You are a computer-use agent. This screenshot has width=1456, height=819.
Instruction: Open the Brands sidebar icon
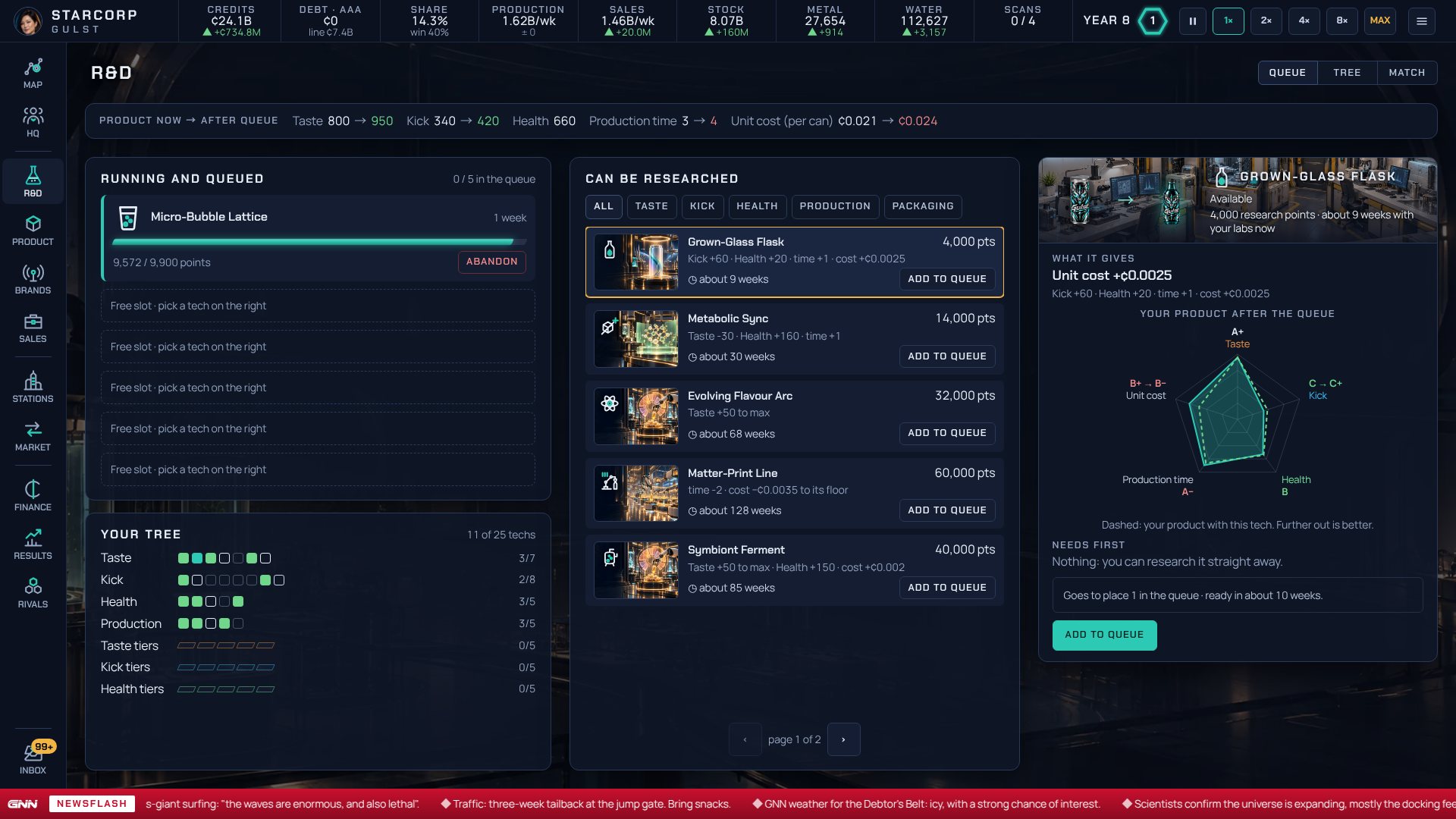click(x=33, y=279)
